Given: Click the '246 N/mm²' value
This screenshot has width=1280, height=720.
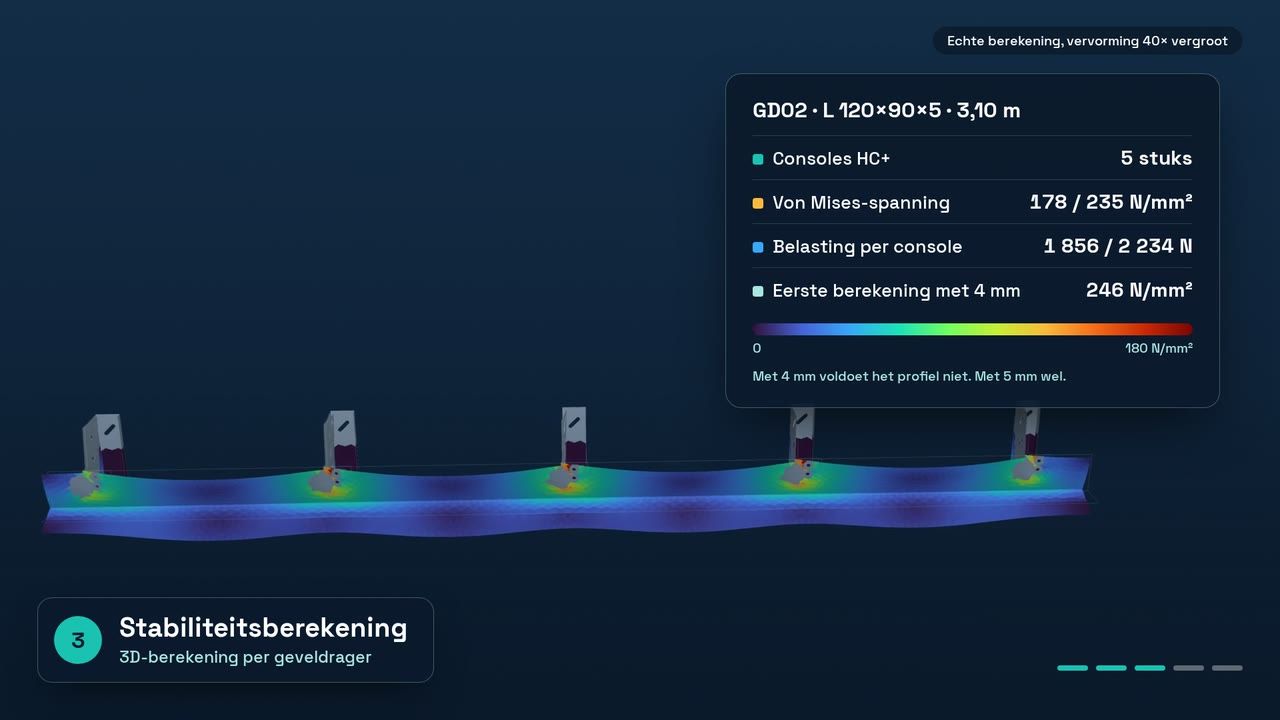Looking at the screenshot, I should click(x=1139, y=290).
